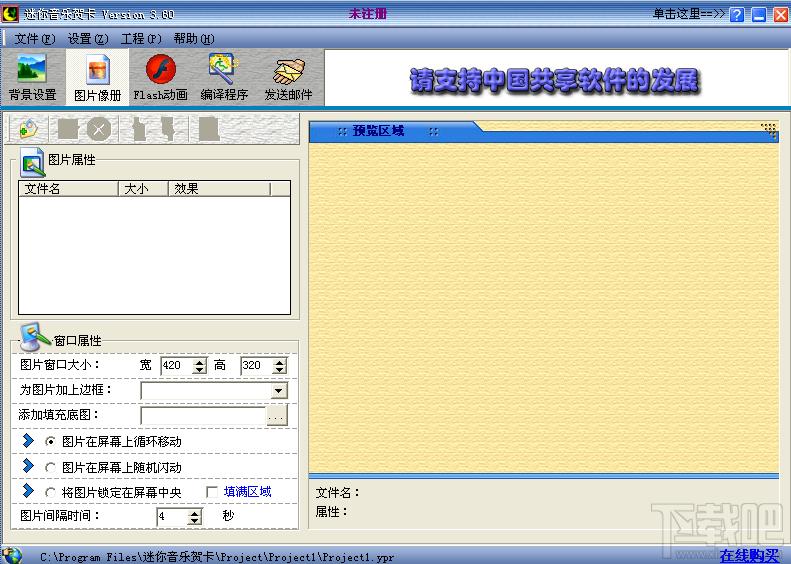Decrease the 高 height value with the down arrow
This screenshot has height=564, width=791.
tap(279, 370)
